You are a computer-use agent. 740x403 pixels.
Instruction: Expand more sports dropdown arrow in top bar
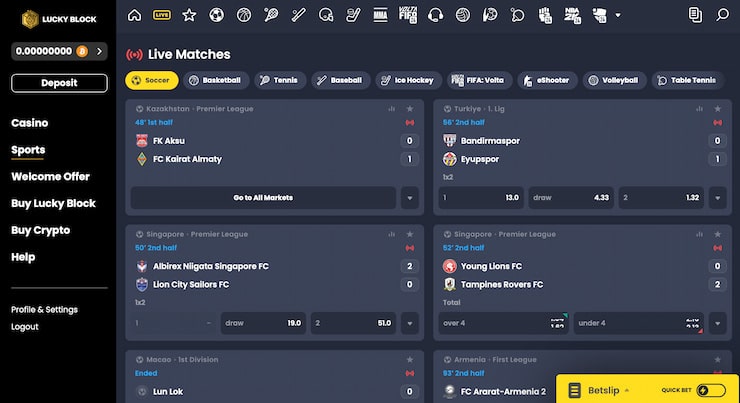[618, 15]
